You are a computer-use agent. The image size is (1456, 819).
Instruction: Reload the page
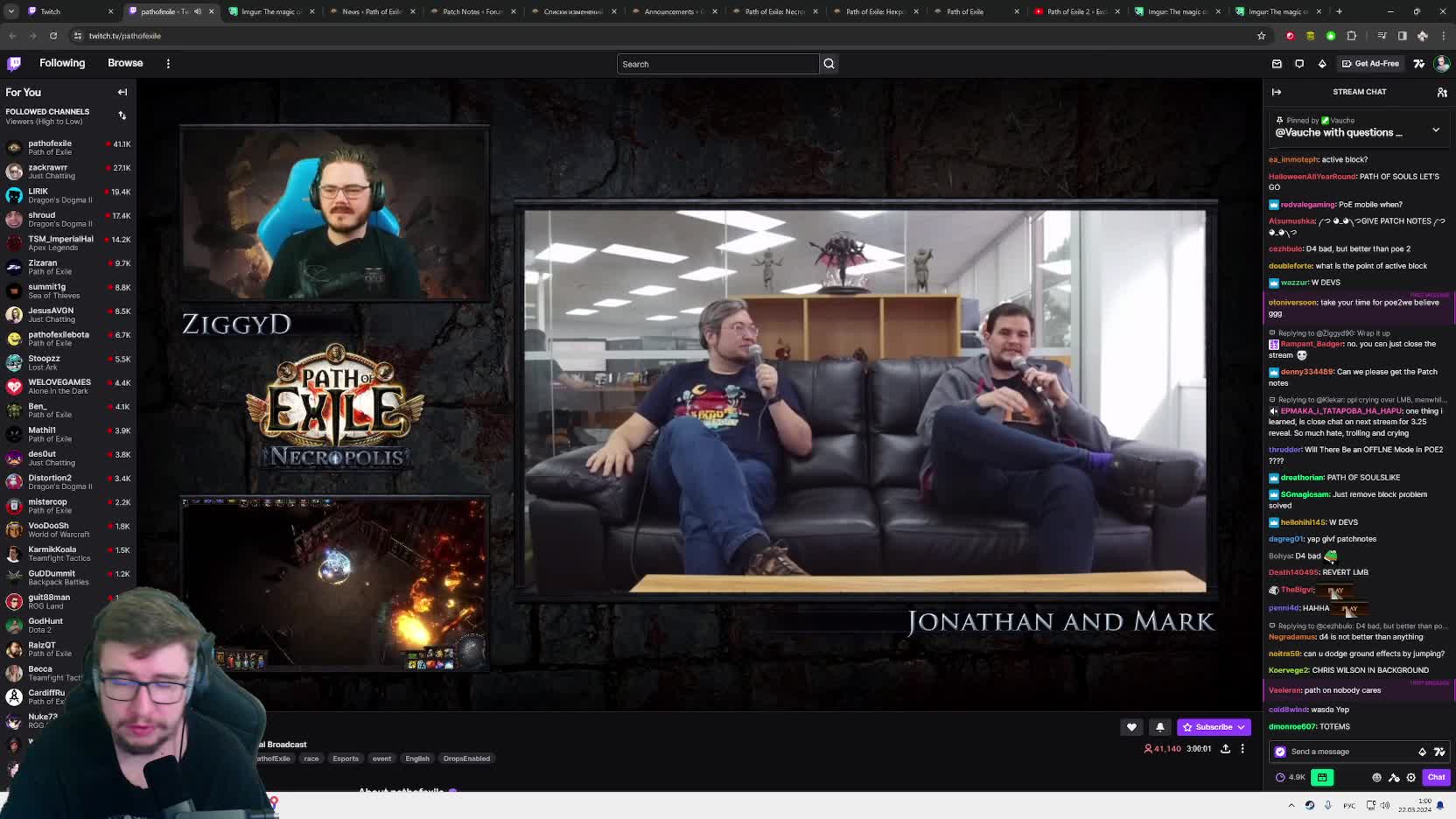coord(53,36)
